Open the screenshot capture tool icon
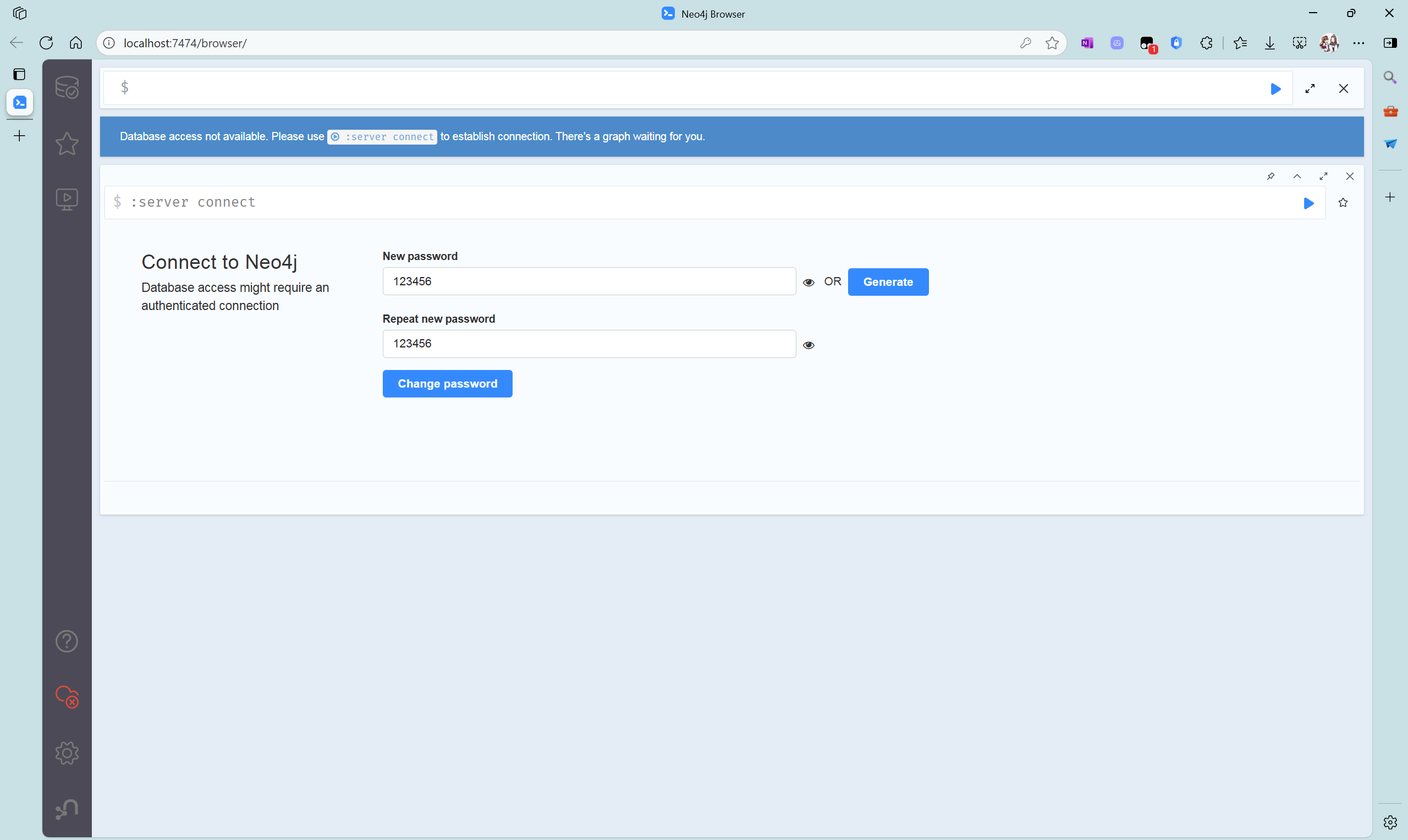Screen dimensions: 1408x840 click(1299, 43)
